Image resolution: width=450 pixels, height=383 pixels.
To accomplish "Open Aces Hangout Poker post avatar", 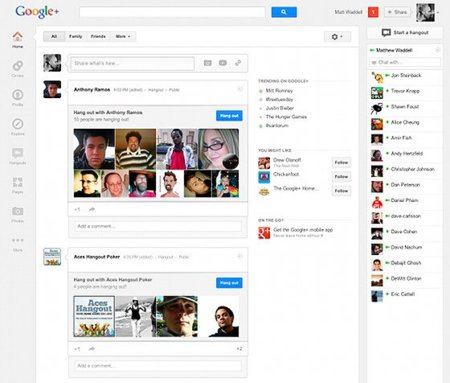I will tap(52, 256).
